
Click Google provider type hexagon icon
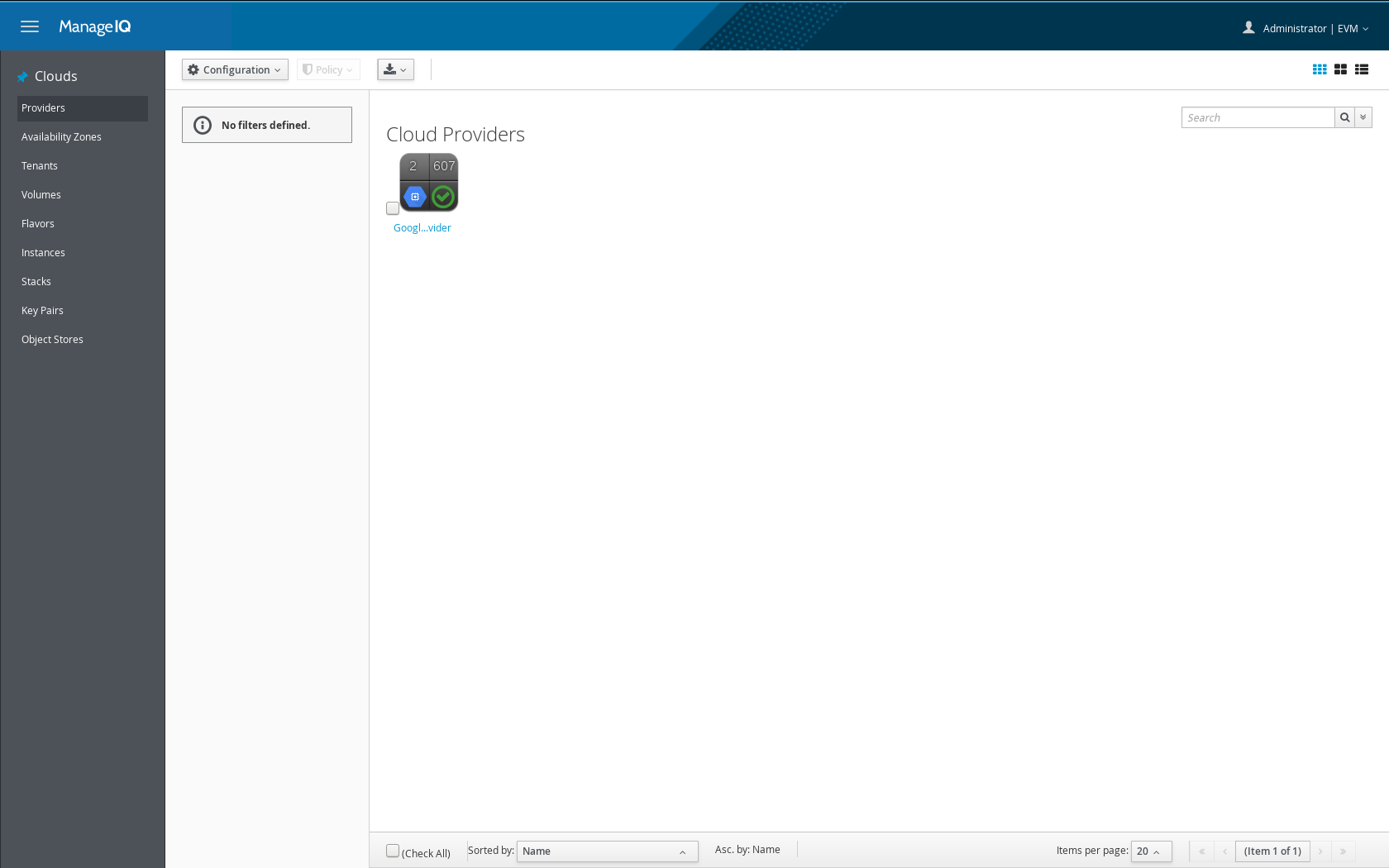pyautogui.click(x=415, y=197)
